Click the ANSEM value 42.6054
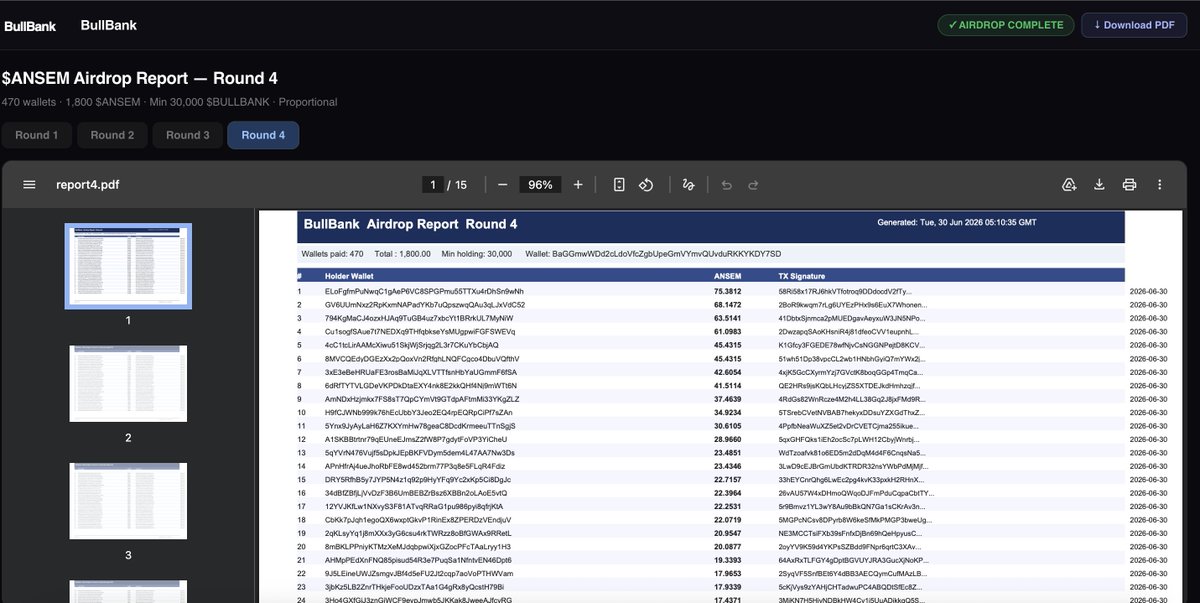Image resolution: width=1200 pixels, height=603 pixels. pyautogui.click(x=726, y=372)
